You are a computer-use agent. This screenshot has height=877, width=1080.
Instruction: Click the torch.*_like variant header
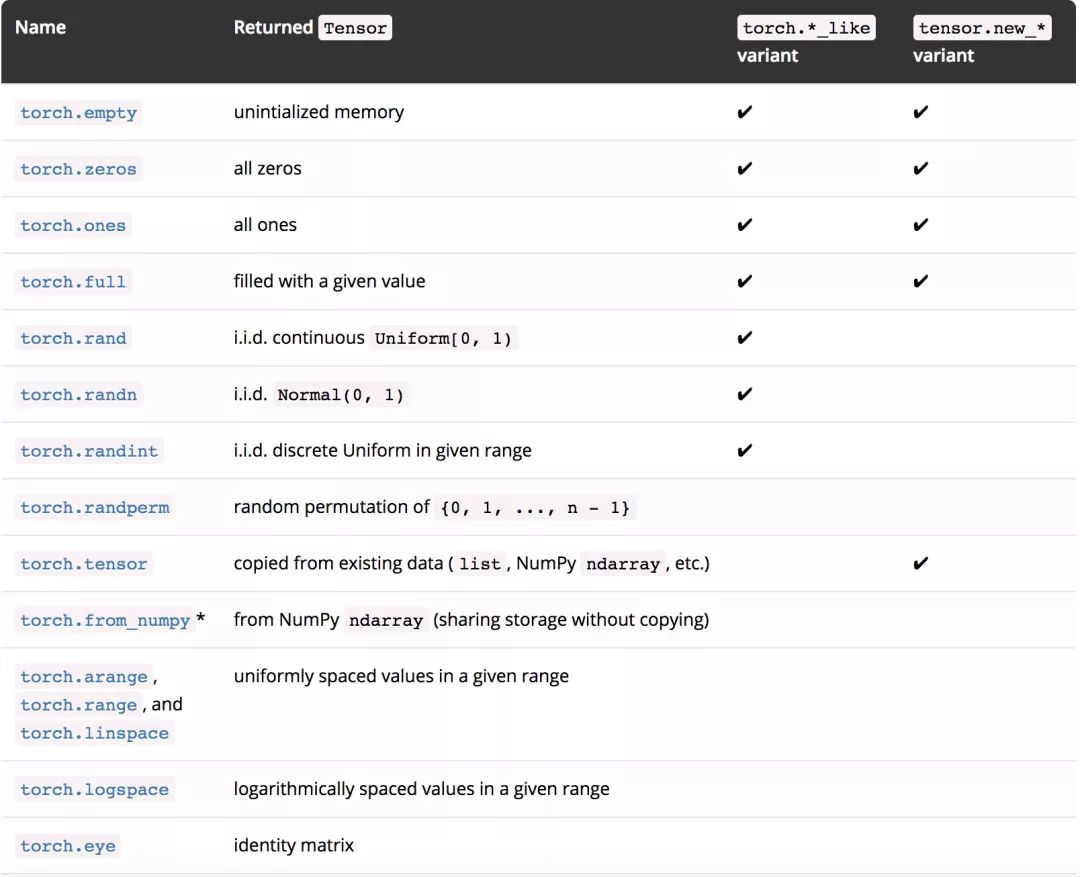coord(806,28)
